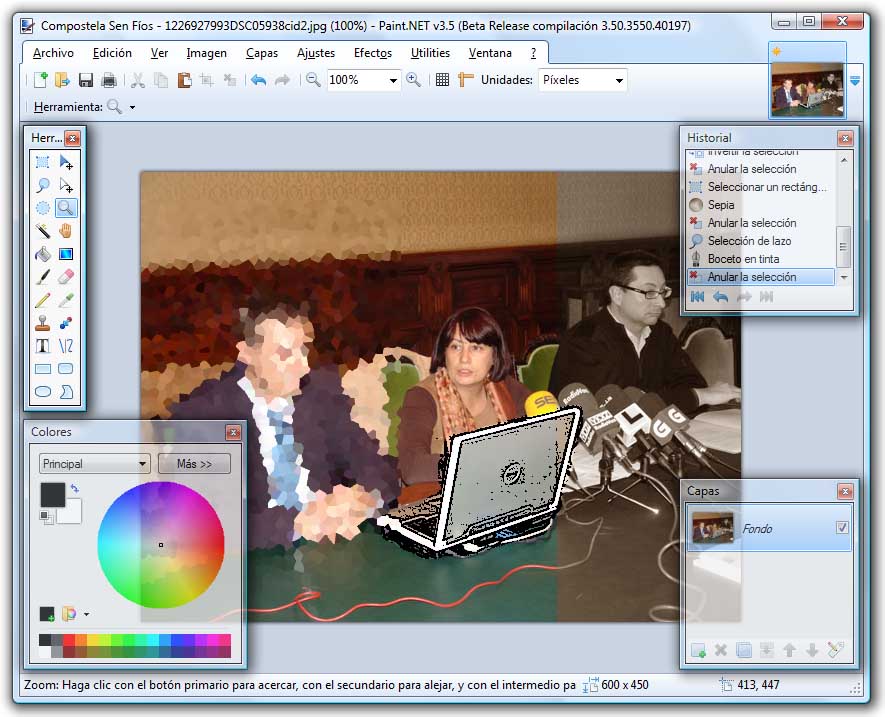Select the Recolor tool

pyautogui.click(x=66, y=323)
